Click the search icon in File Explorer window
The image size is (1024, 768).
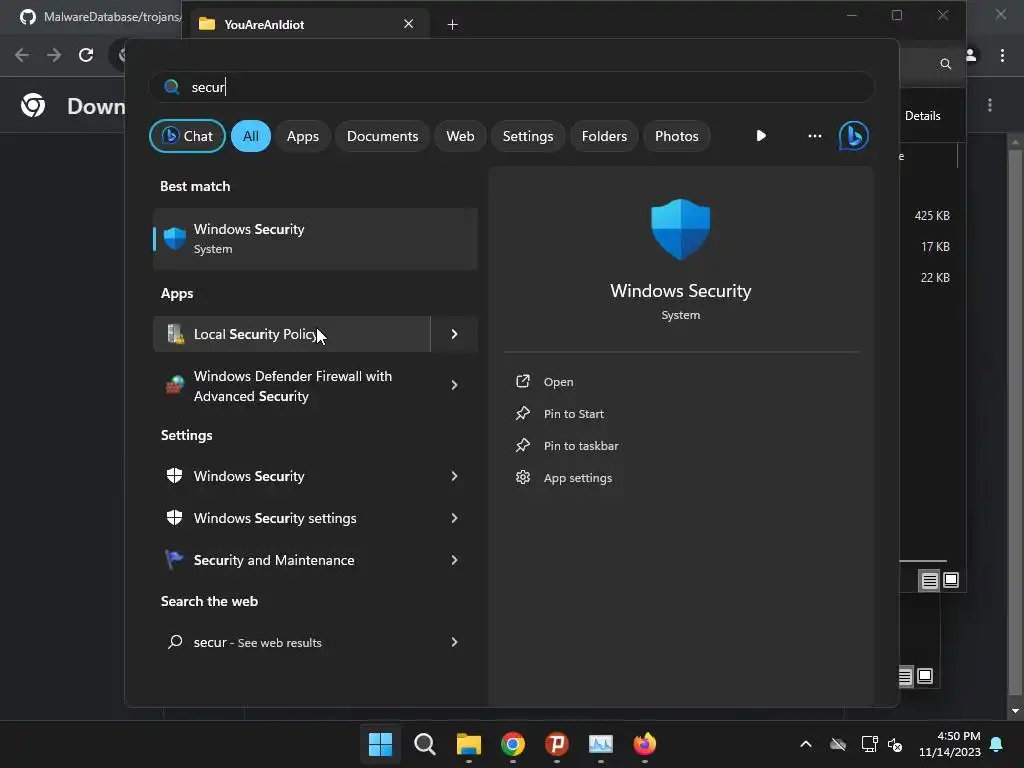[945, 64]
